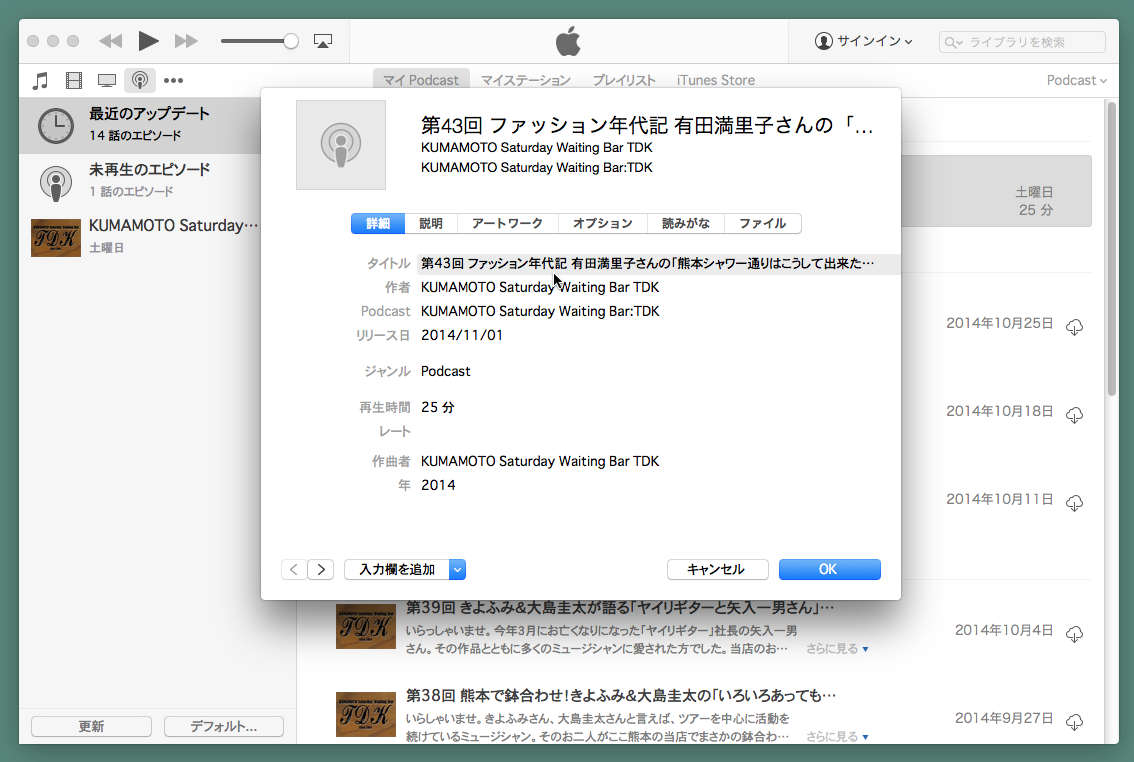The image size is (1134, 762).
Task: Click the デフォルト… button
Action: [223, 726]
